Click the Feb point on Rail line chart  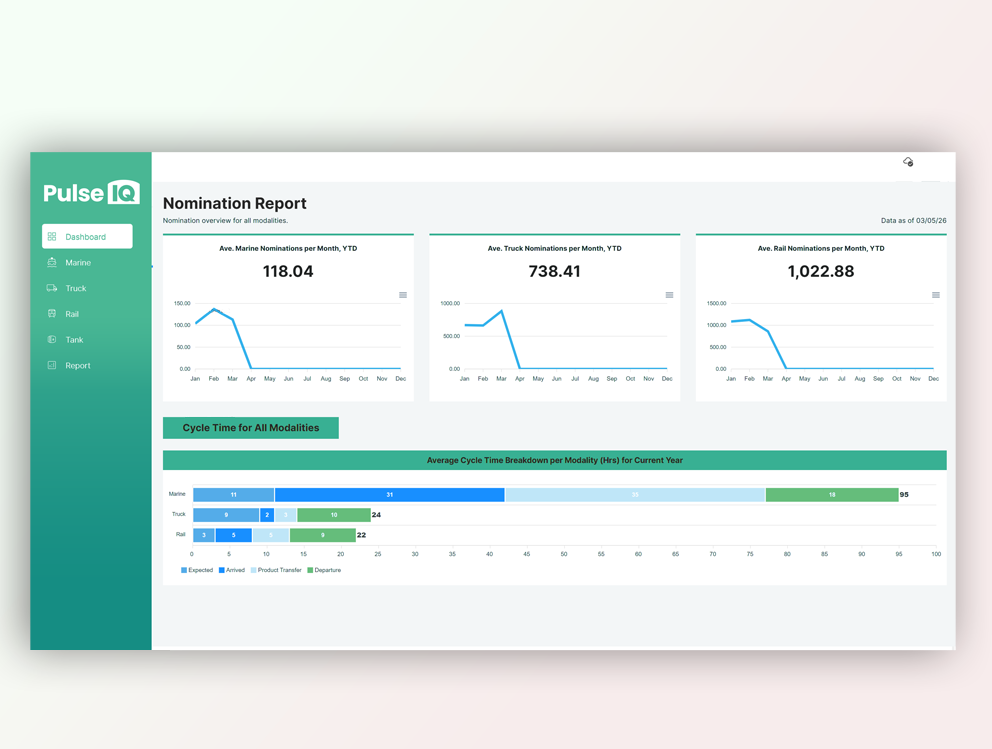(750, 320)
